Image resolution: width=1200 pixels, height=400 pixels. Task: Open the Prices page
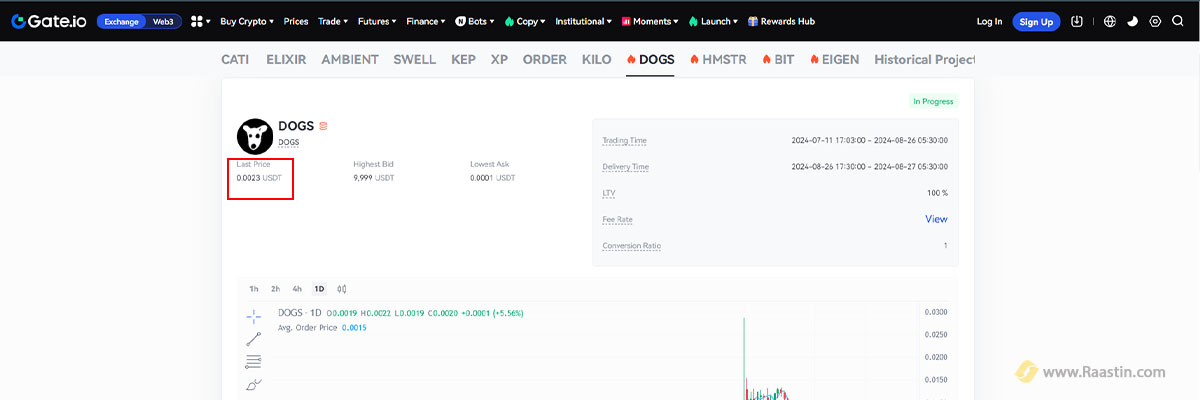point(296,21)
